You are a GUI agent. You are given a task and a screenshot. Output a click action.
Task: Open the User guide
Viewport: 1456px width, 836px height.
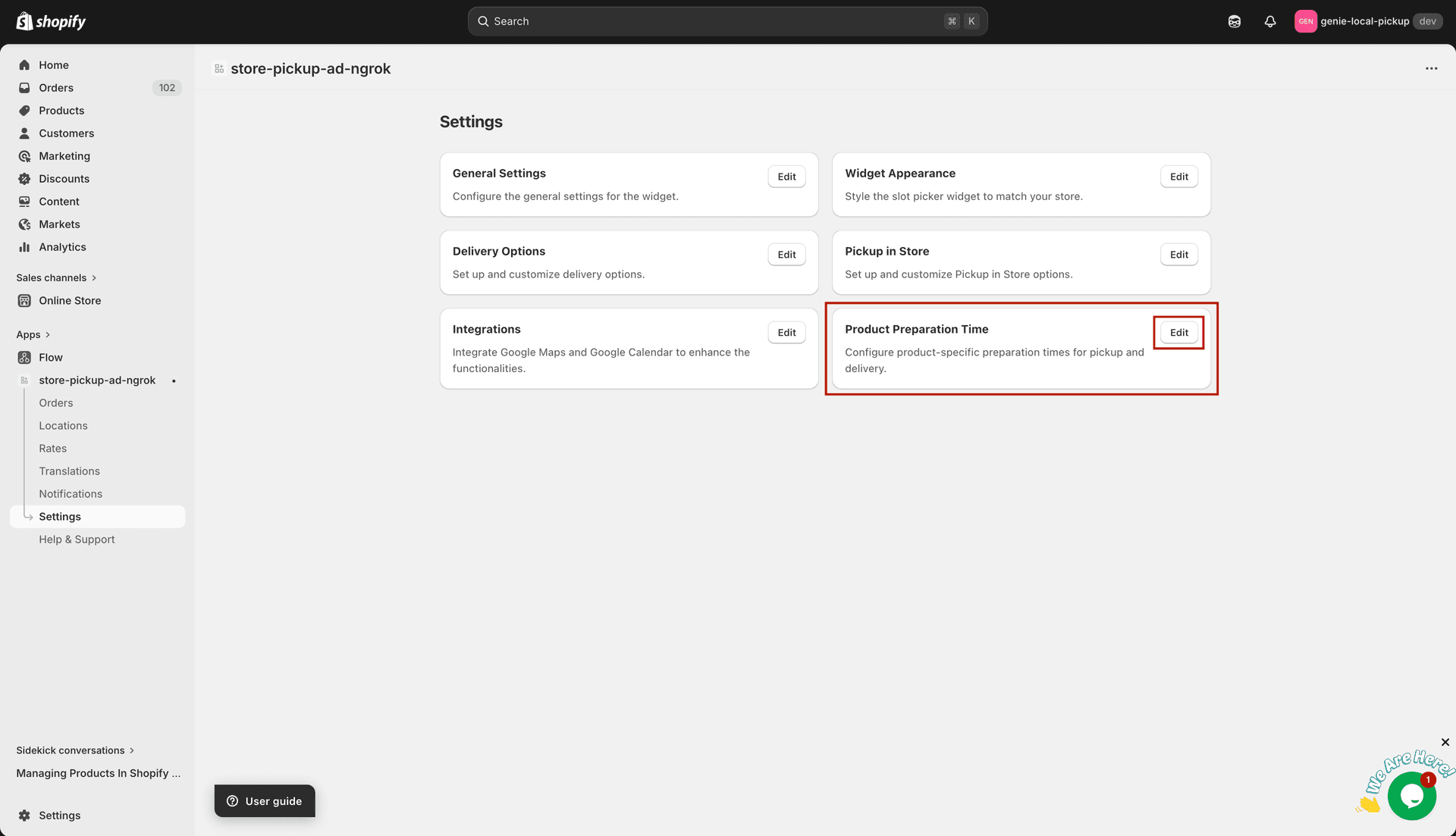pyautogui.click(x=264, y=800)
